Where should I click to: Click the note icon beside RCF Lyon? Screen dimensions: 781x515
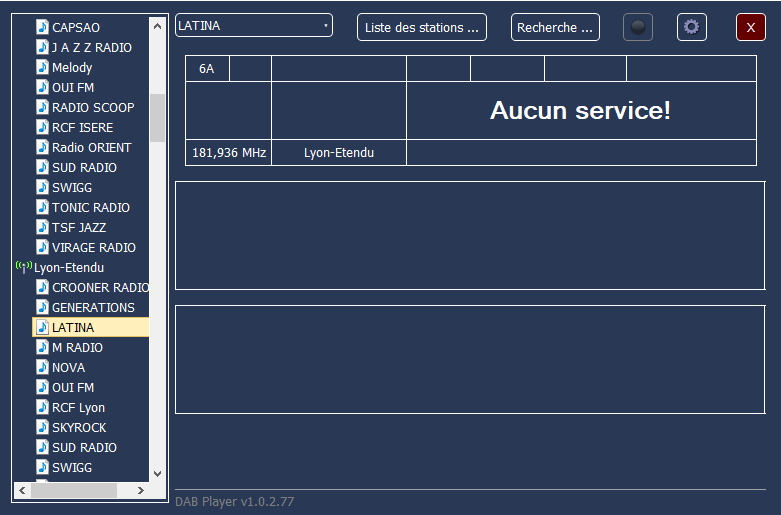[42, 407]
